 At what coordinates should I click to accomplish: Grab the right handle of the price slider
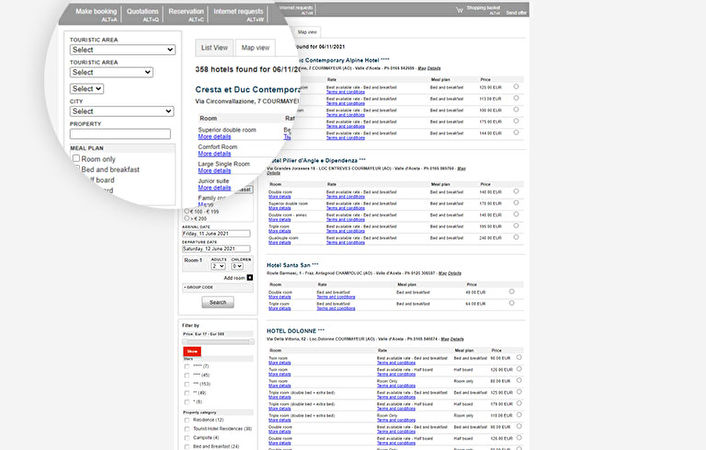(x=251, y=342)
